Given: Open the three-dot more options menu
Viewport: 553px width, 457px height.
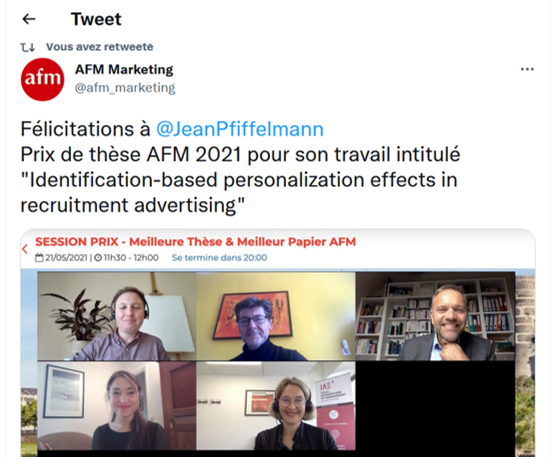Looking at the screenshot, I should coord(527,69).
